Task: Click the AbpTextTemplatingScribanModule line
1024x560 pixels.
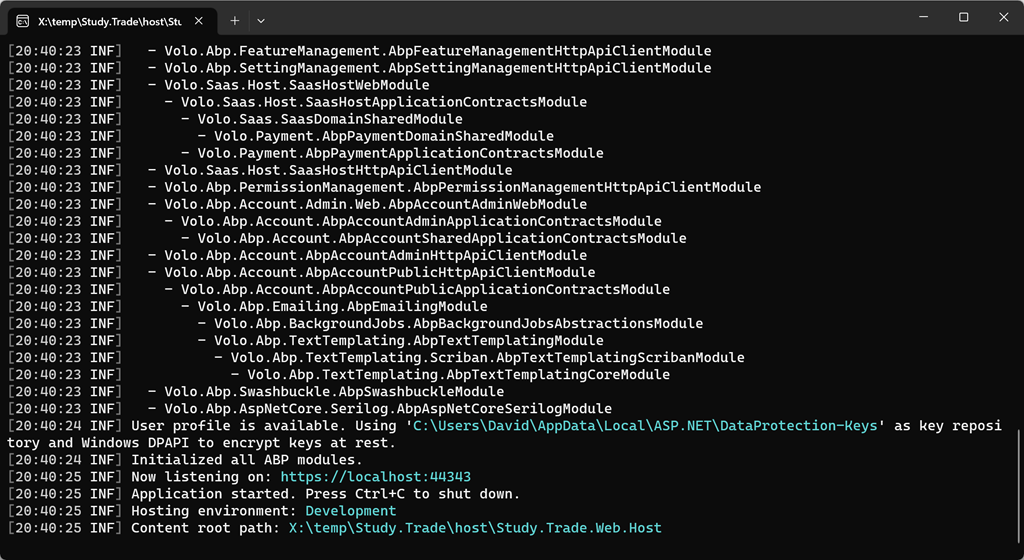Action: [x=487, y=358]
